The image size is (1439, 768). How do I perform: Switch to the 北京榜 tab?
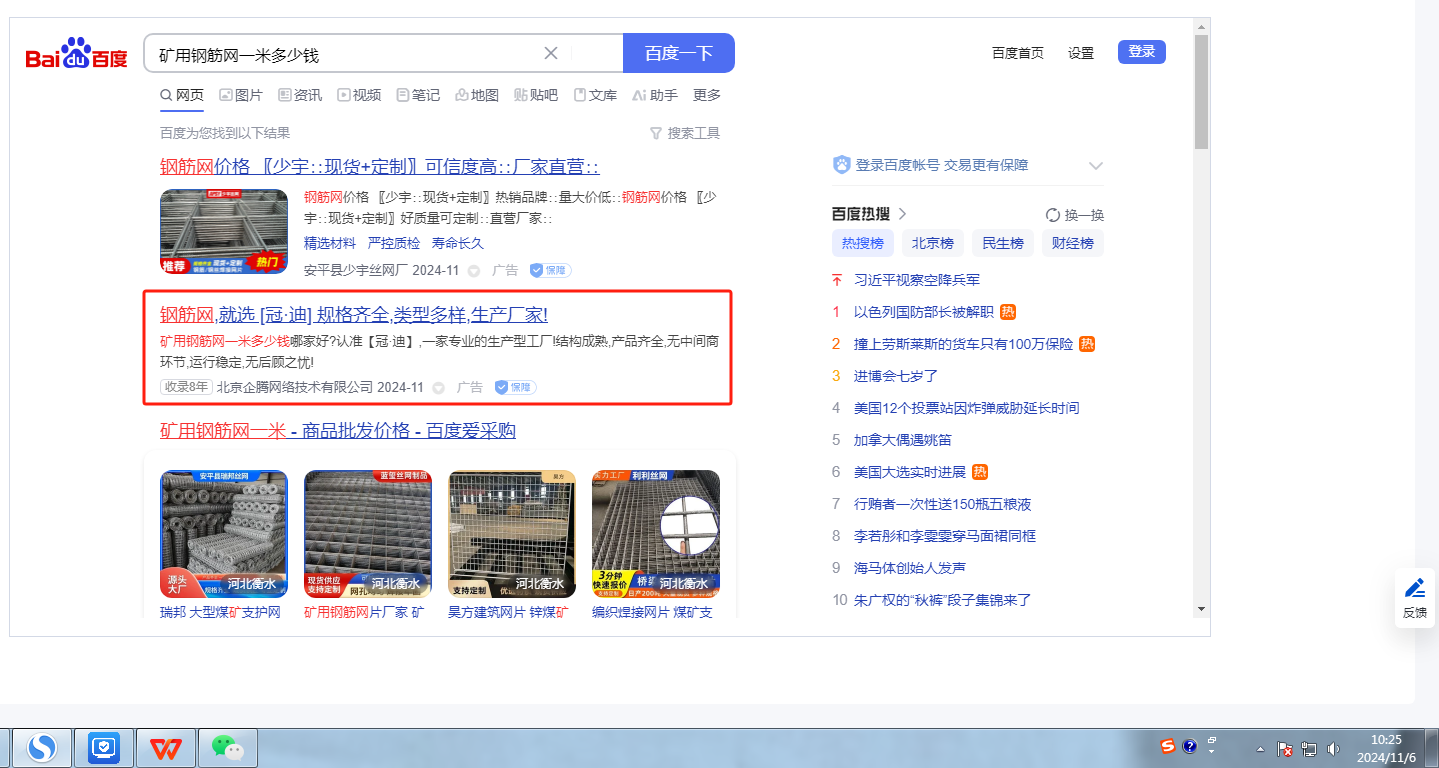[933, 243]
